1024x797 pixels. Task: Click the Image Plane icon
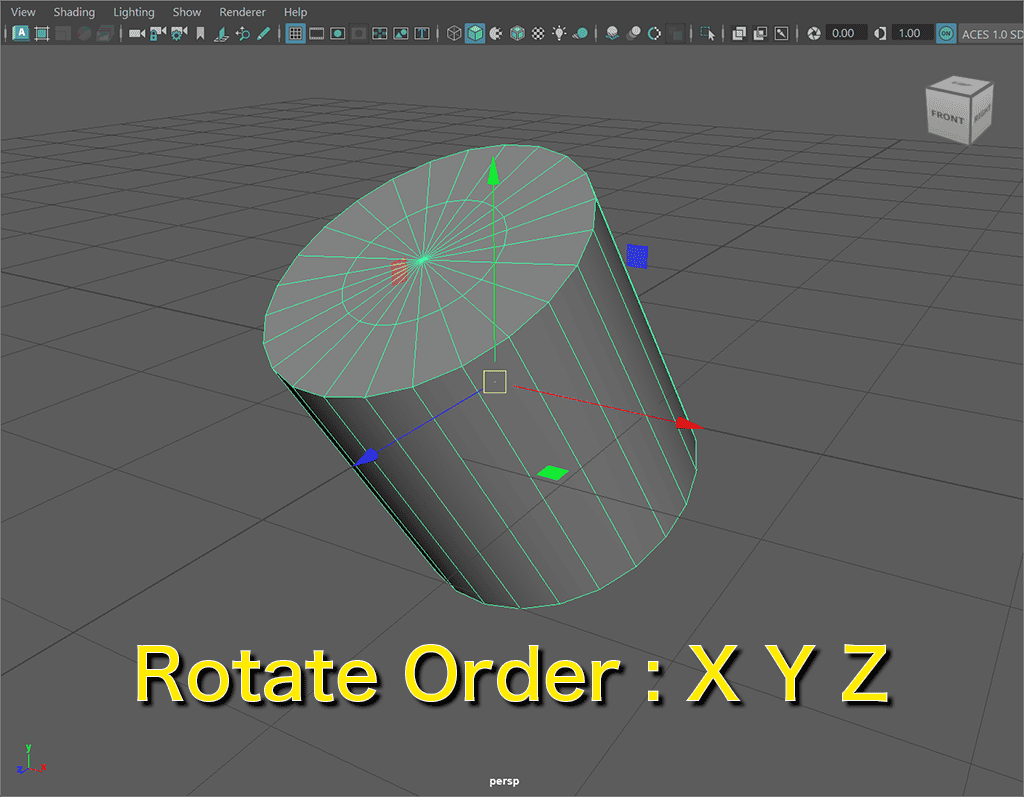click(221, 33)
